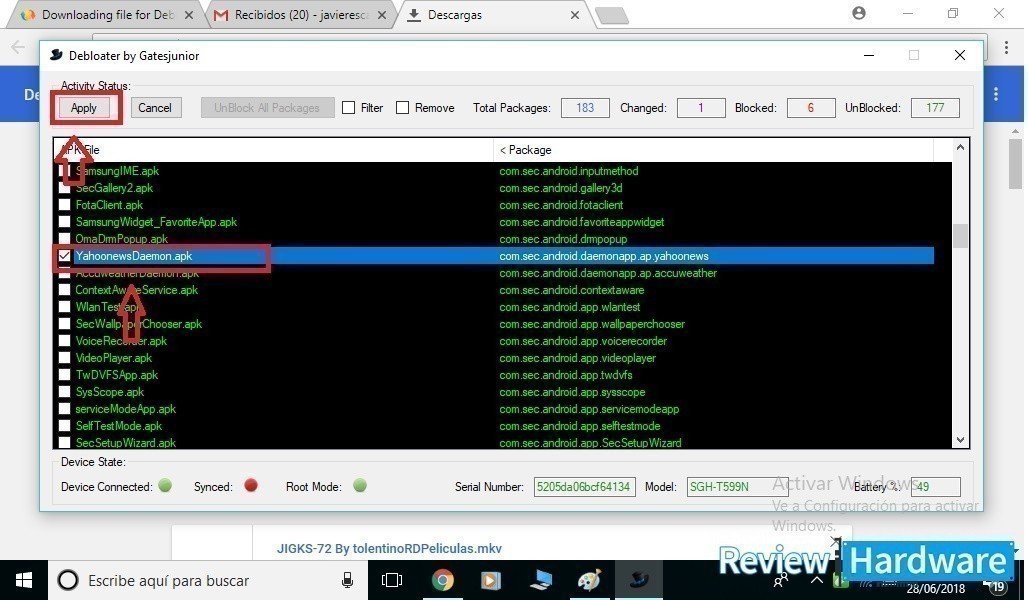Image resolution: width=1028 pixels, height=600 pixels.
Task: Close the Descargas tab
Action: 575,14
